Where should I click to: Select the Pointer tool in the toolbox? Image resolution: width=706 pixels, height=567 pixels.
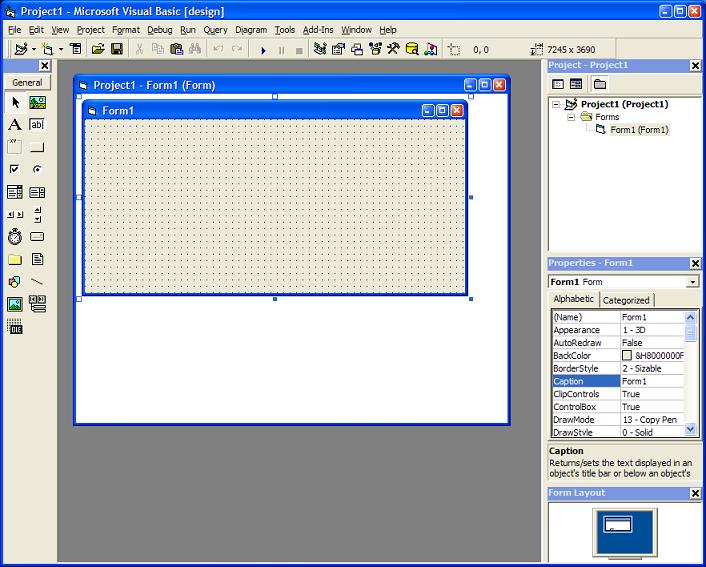15,103
